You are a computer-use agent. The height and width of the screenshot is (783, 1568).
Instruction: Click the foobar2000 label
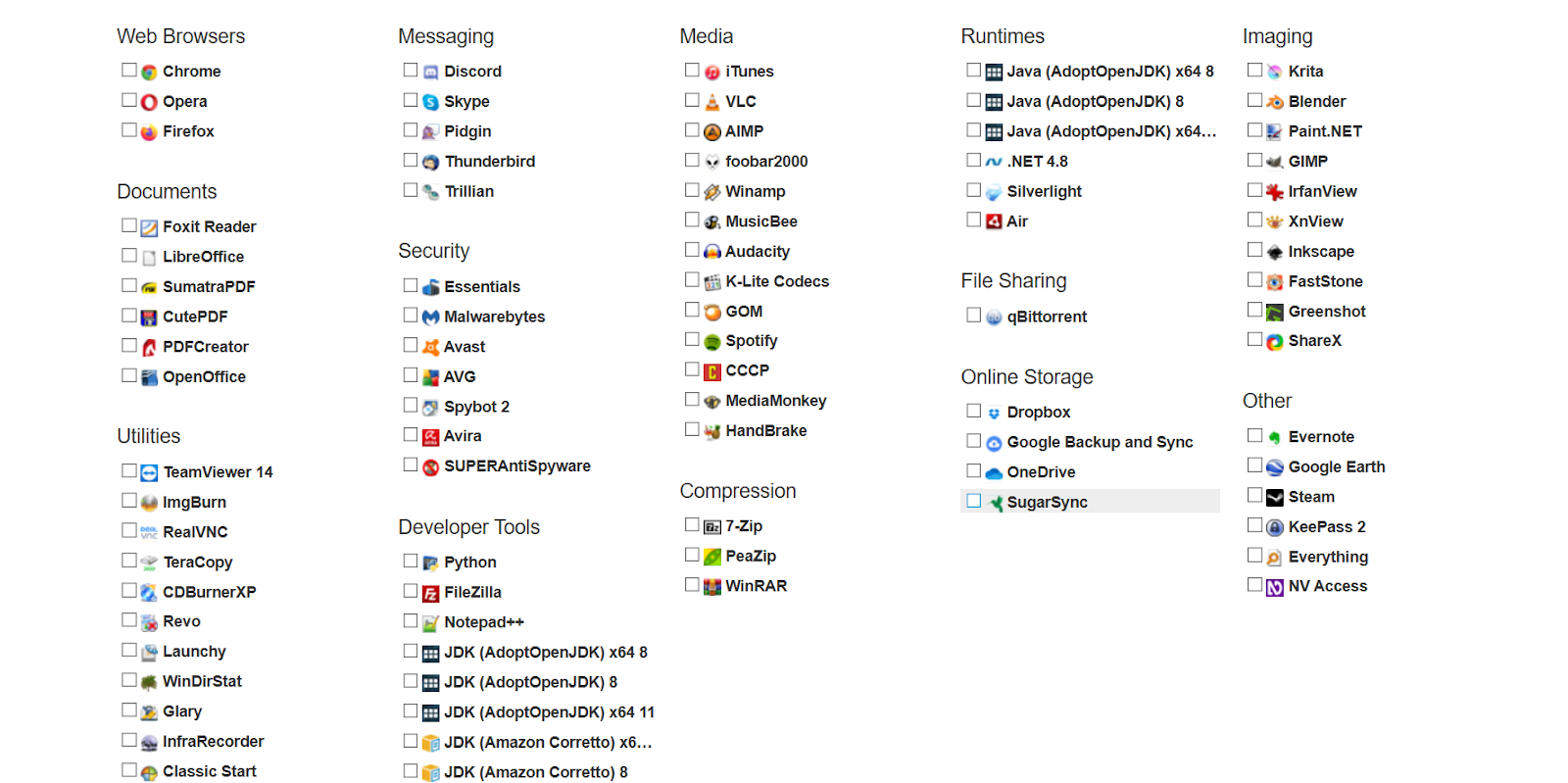(766, 162)
